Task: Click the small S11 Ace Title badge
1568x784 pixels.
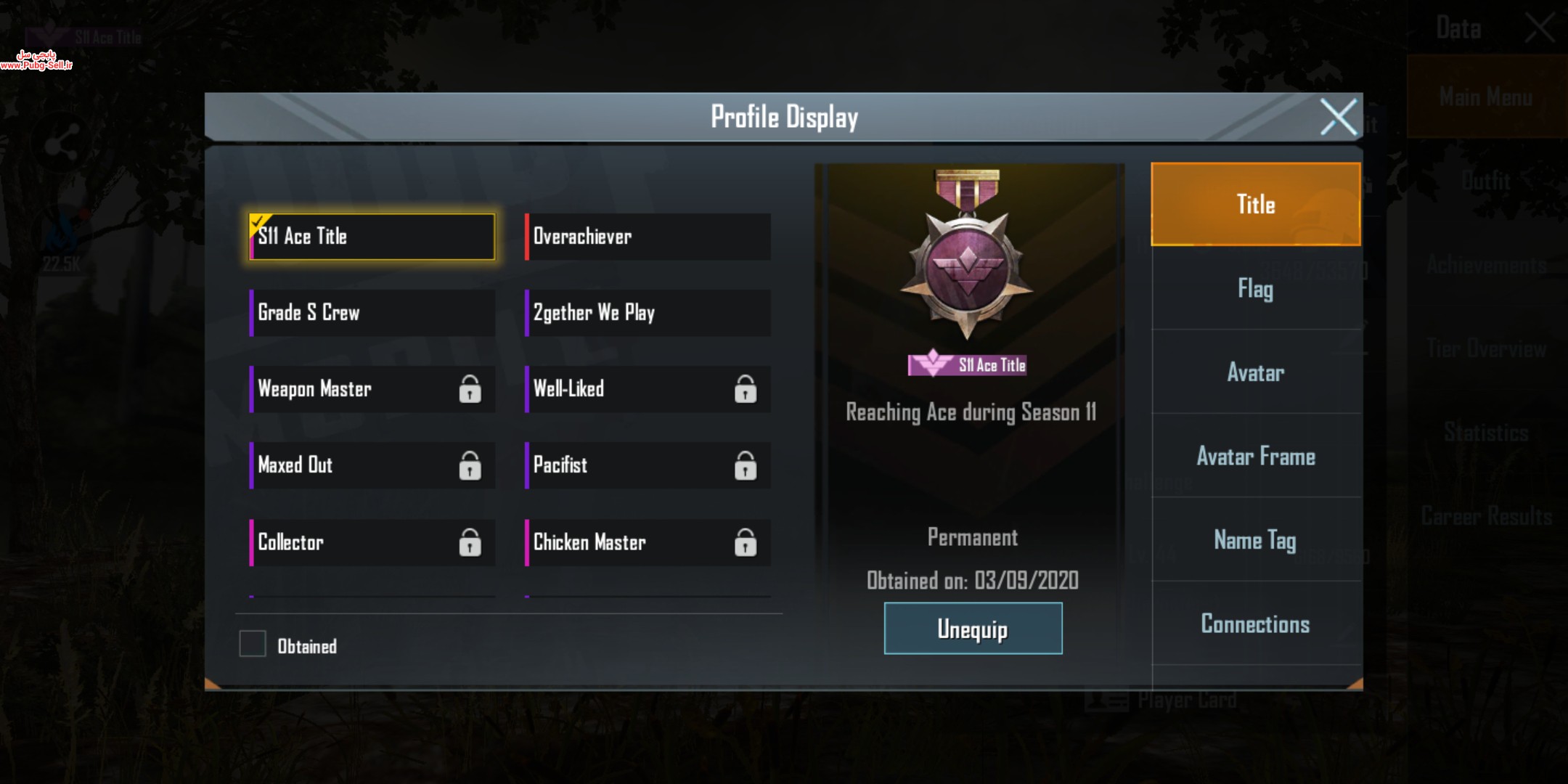Action: pyautogui.click(x=968, y=364)
